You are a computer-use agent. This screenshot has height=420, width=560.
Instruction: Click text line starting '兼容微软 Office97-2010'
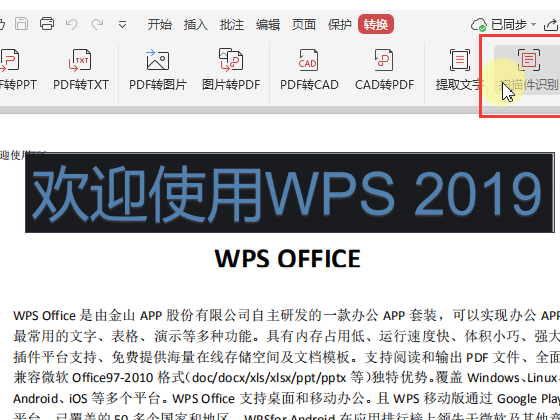pos(286,378)
